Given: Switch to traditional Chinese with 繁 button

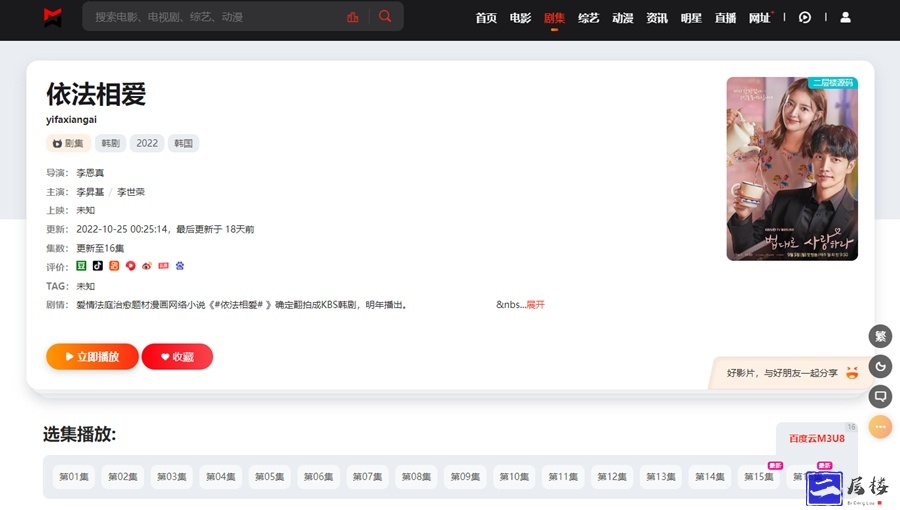Looking at the screenshot, I should click(x=880, y=336).
